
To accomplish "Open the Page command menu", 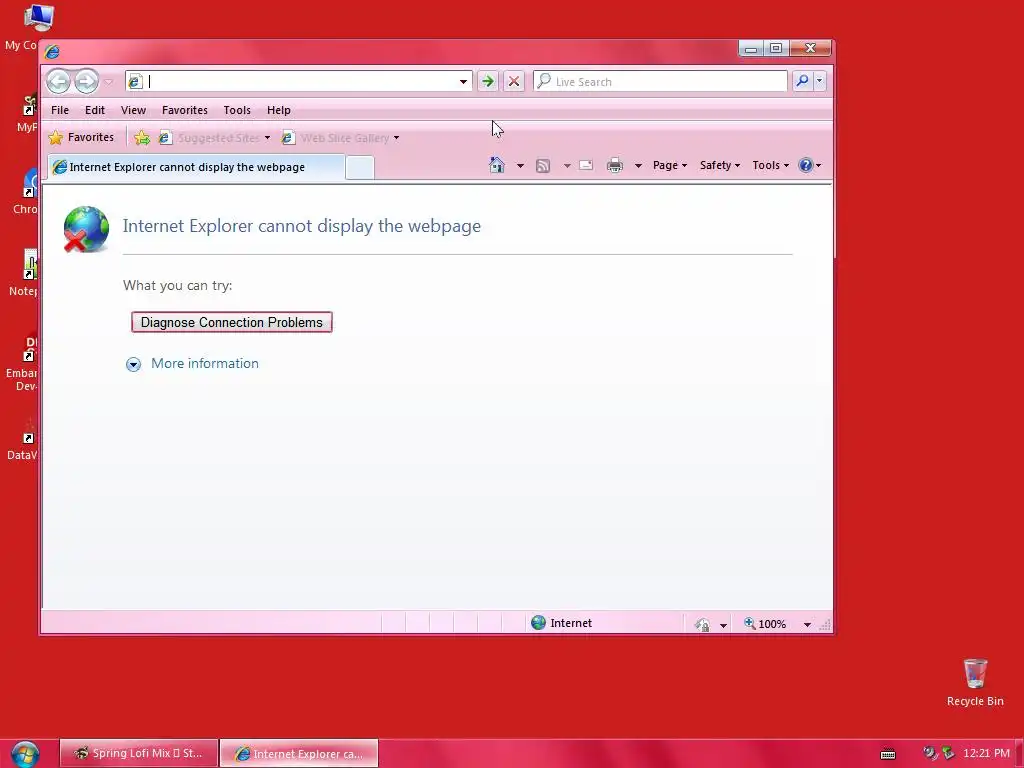I will (x=670, y=165).
